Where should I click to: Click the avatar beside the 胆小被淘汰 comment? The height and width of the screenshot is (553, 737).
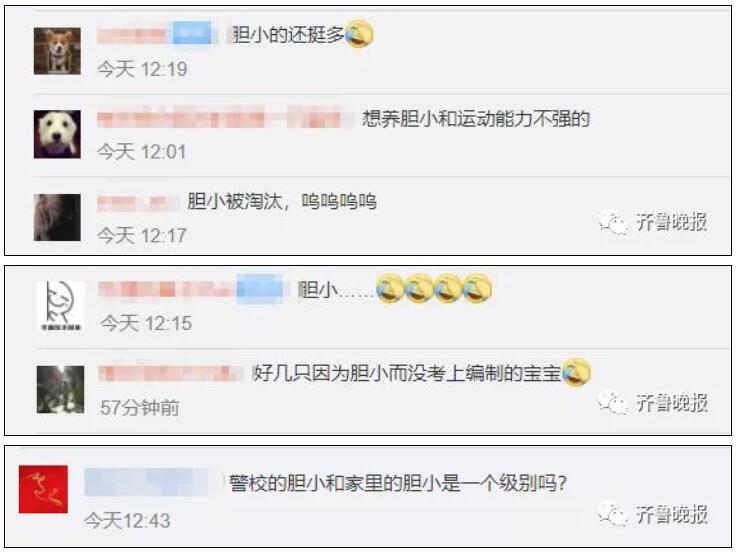coord(57,218)
